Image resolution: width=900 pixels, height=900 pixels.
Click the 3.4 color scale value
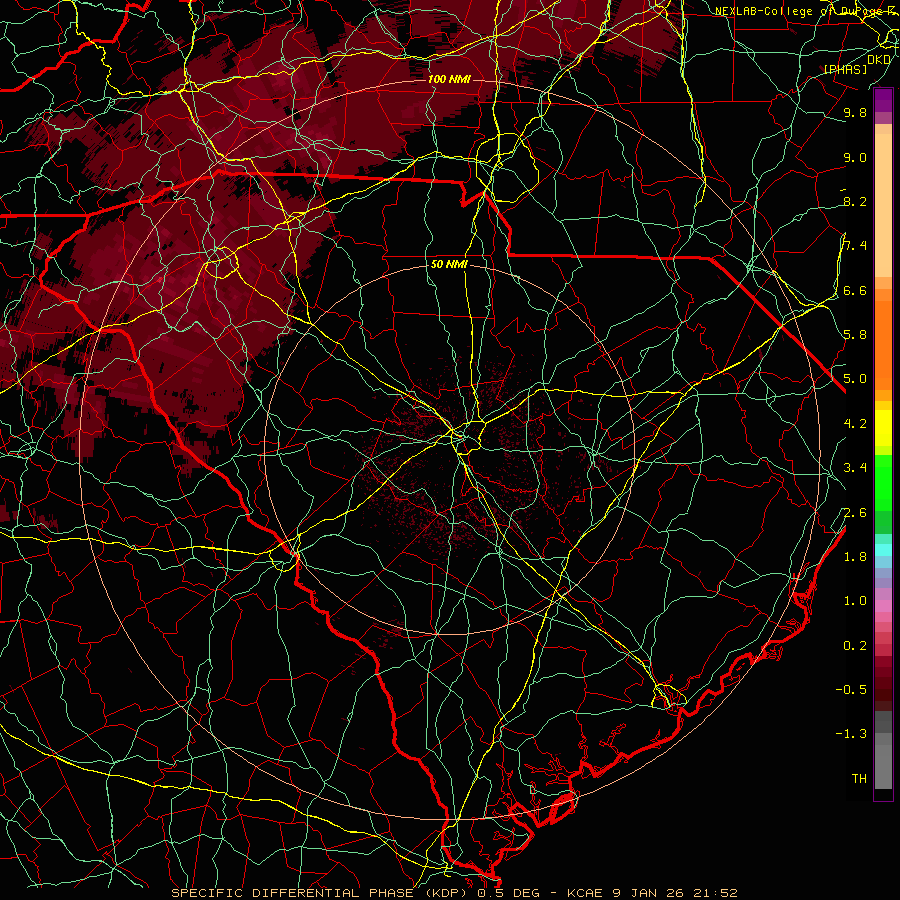(855, 468)
